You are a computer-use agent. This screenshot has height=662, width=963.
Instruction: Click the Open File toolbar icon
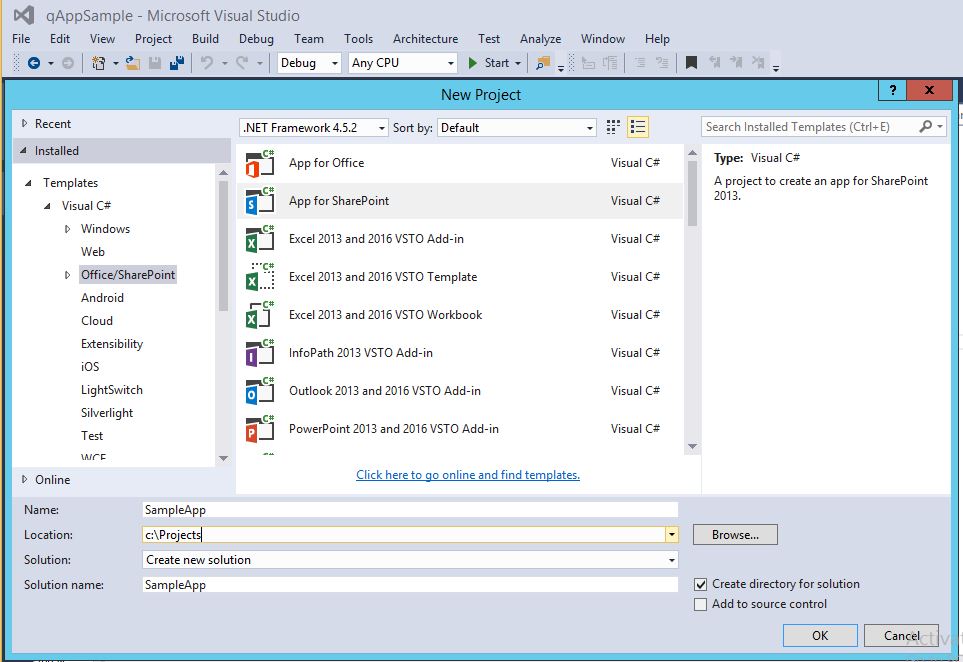(133, 63)
